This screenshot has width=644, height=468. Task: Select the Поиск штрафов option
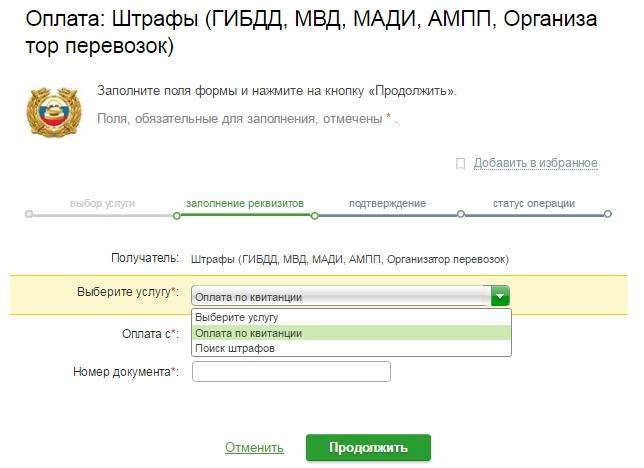[x=351, y=349]
